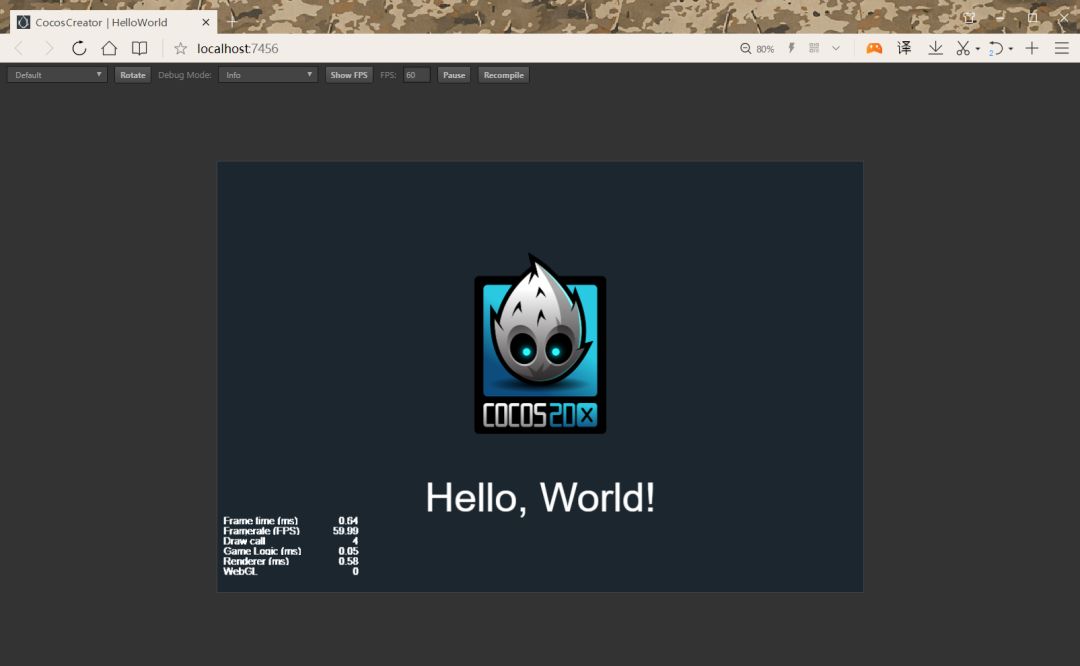The height and width of the screenshot is (666, 1080).
Task: Open the QR code icon
Action: pos(814,48)
